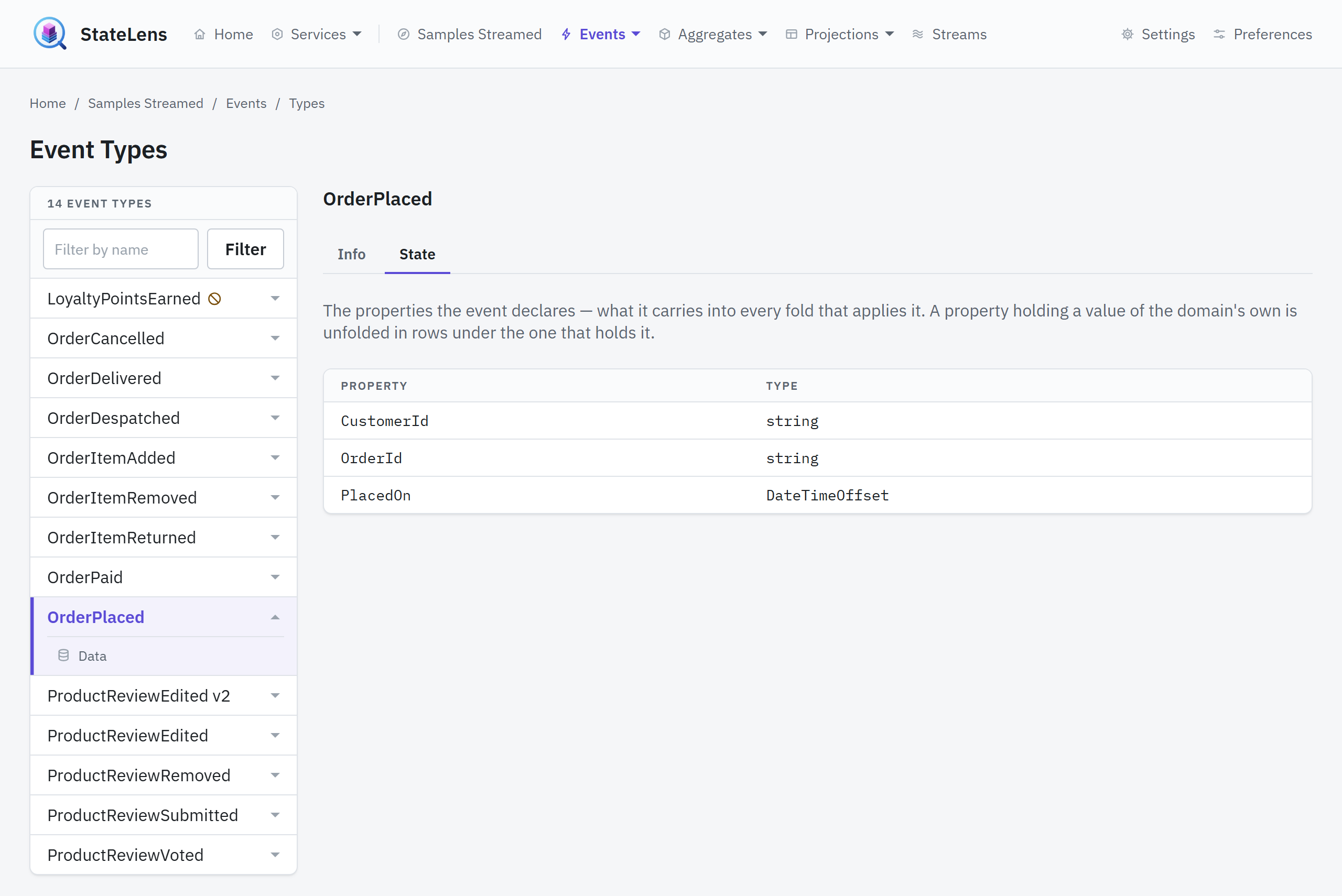Expand the OrderCancelled row chevron
The height and width of the screenshot is (896, 1342).
pos(275,338)
